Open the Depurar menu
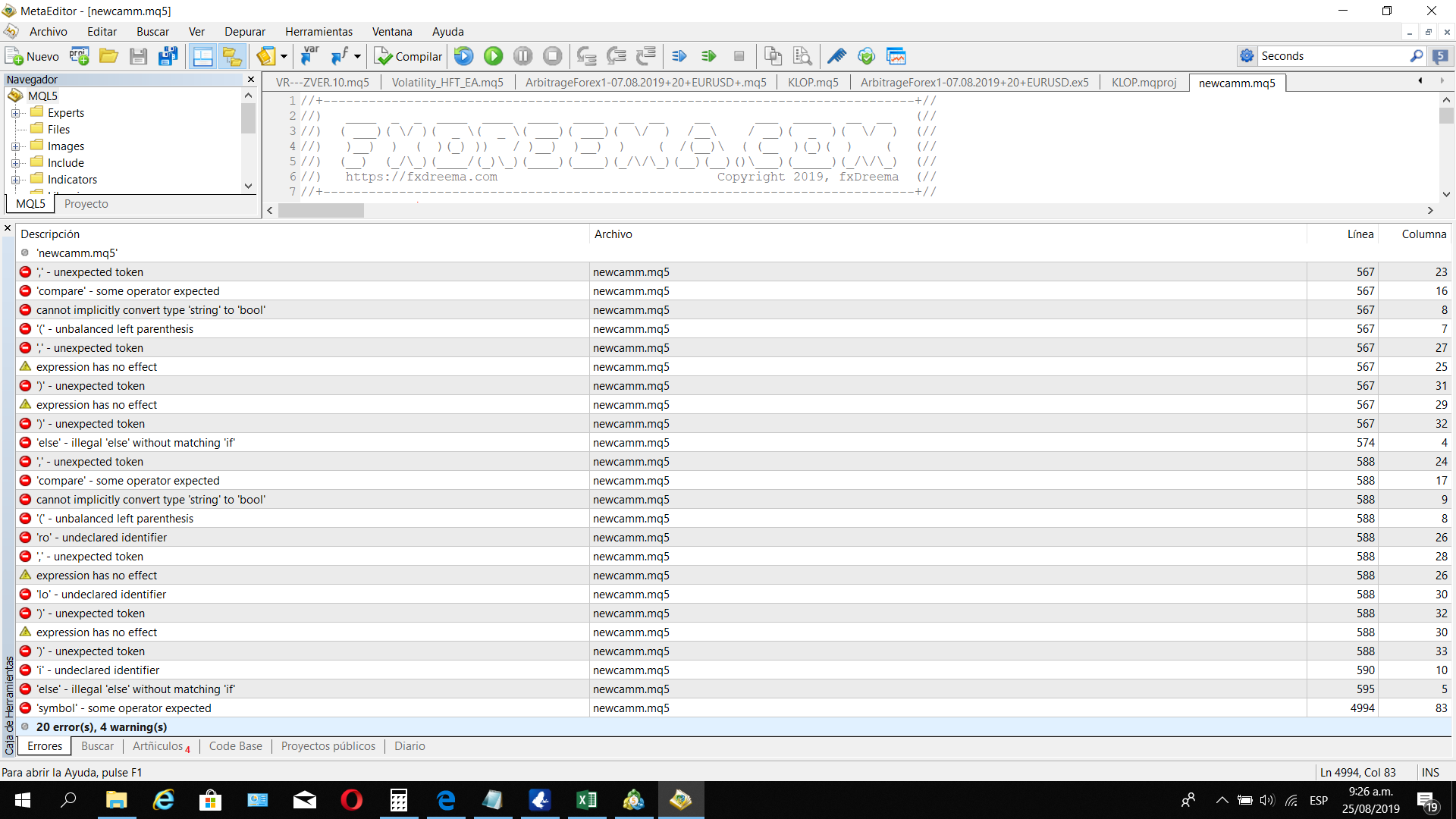Screen dimensions: 1456x819 pos(245,32)
